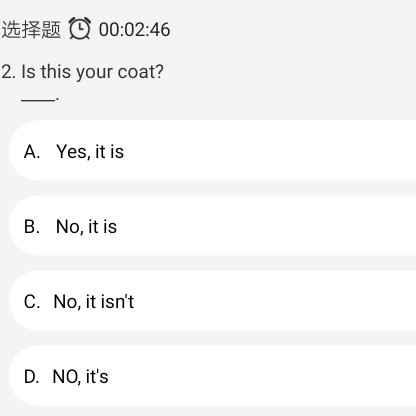The height and width of the screenshot is (416, 416).
Task: Click the text 'No, it isn't'
Action: pyautogui.click(x=94, y=302)
